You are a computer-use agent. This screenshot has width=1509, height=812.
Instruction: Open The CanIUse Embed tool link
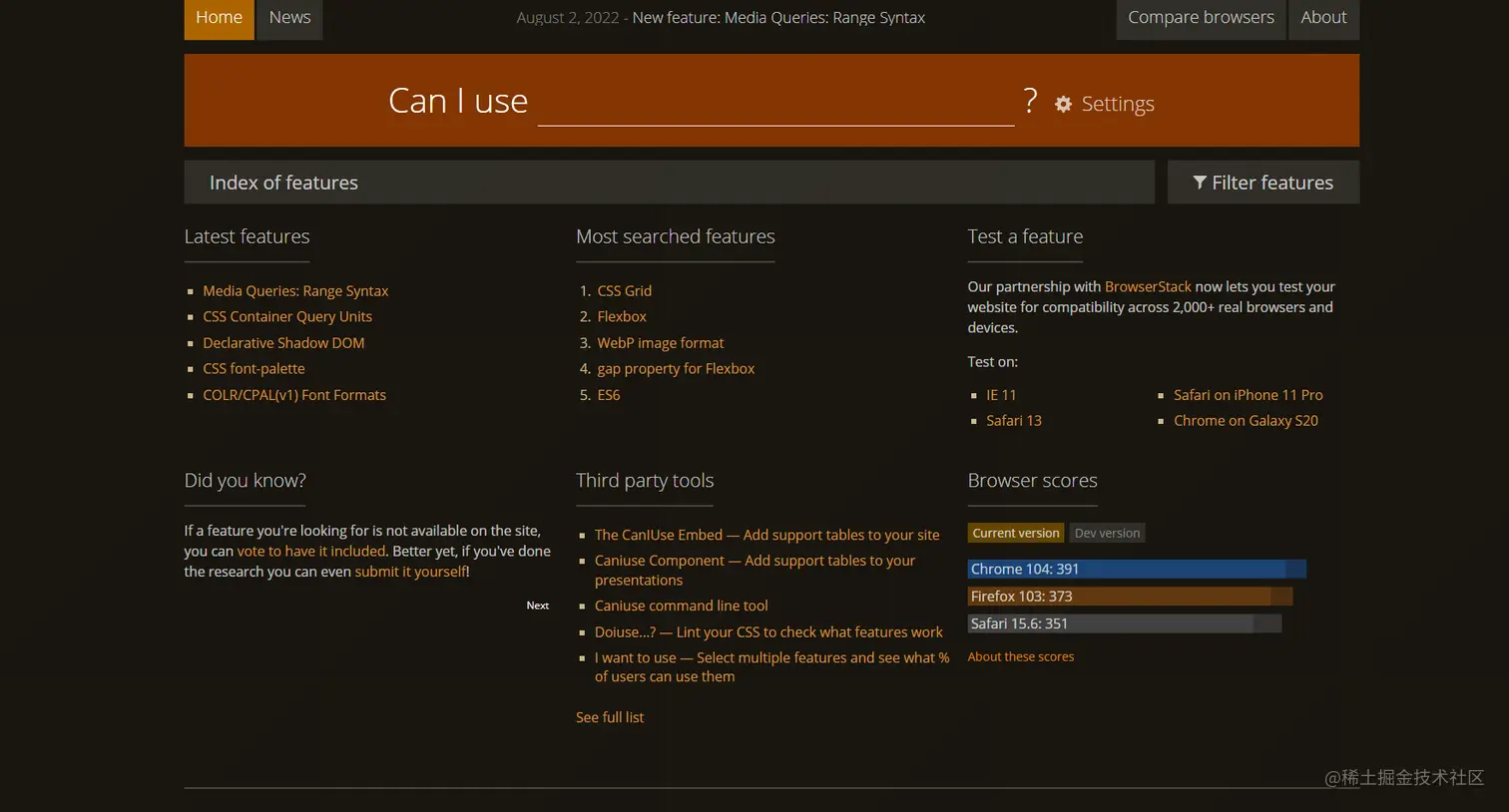pos(766,536)
